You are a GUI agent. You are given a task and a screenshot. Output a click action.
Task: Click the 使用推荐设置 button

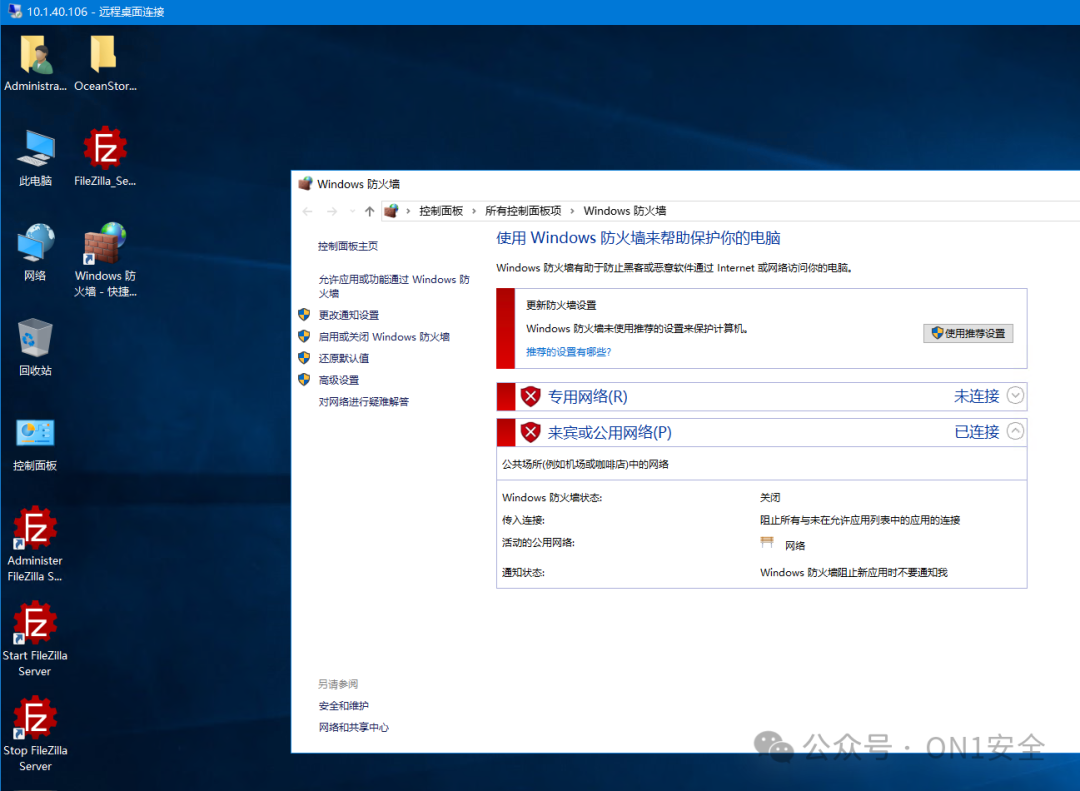[967, 333]
